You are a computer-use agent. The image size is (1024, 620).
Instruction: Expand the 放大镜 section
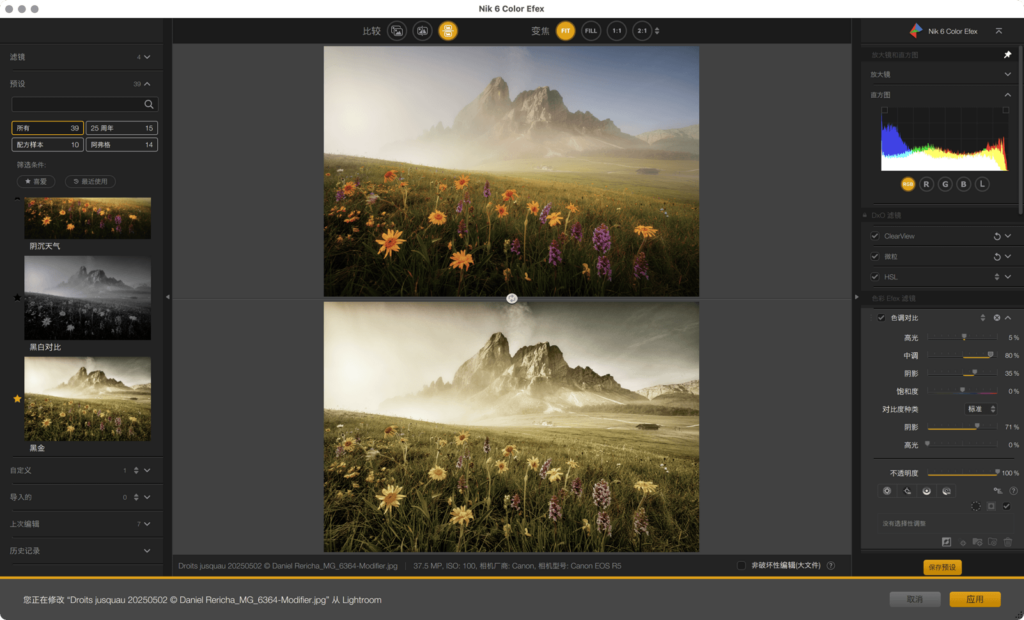pyautogui.click(x=1008, y=74)
